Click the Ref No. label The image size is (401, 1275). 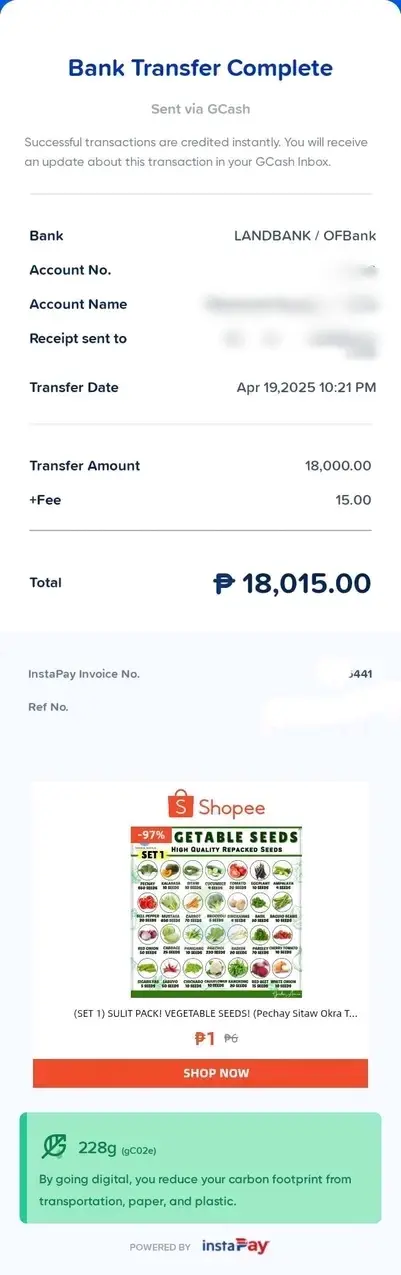pos(48,707)
